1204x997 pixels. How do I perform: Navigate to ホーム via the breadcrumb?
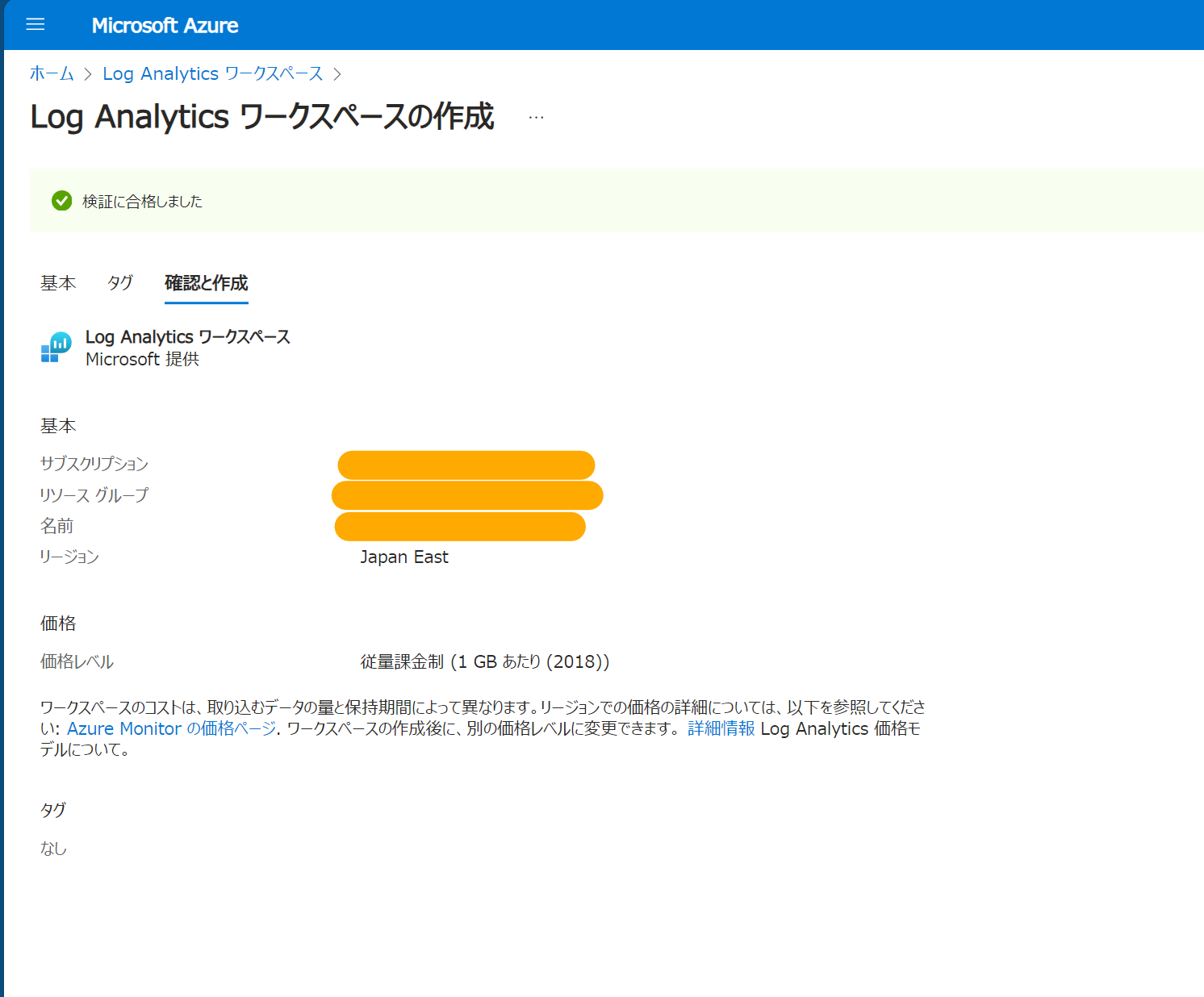pyautogui.click(x=51, y=73)
